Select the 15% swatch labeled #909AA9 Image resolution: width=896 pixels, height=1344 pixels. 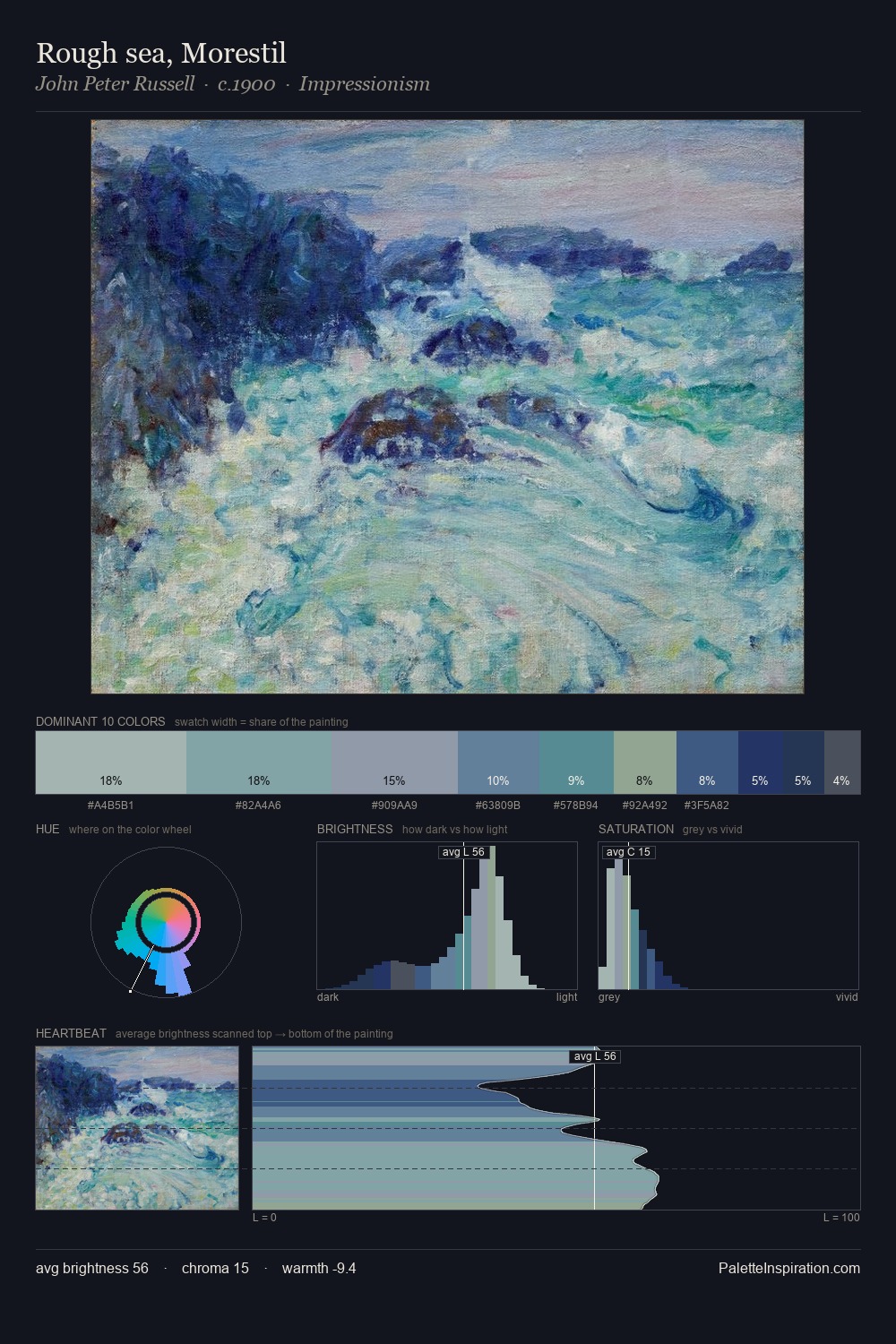pos(394,762)
